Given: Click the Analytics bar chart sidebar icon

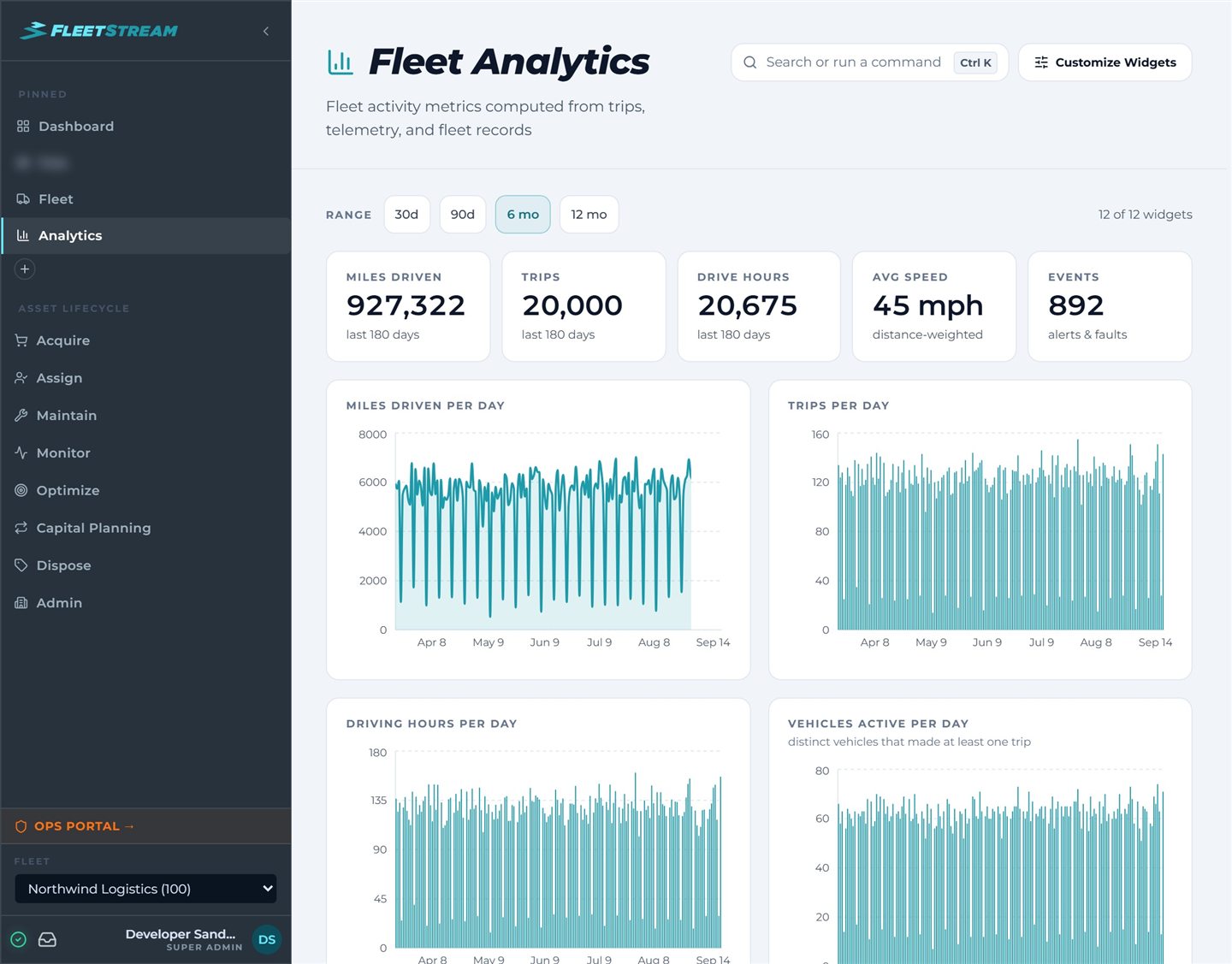Looking at the screenshot, I should (x=23, y=235).
